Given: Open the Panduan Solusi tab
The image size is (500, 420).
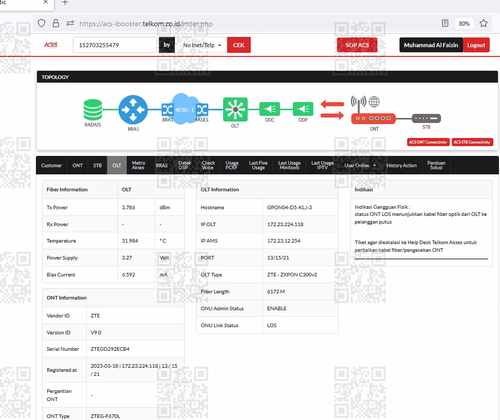Looking at the screenshot, I should [x=436, y=165].
